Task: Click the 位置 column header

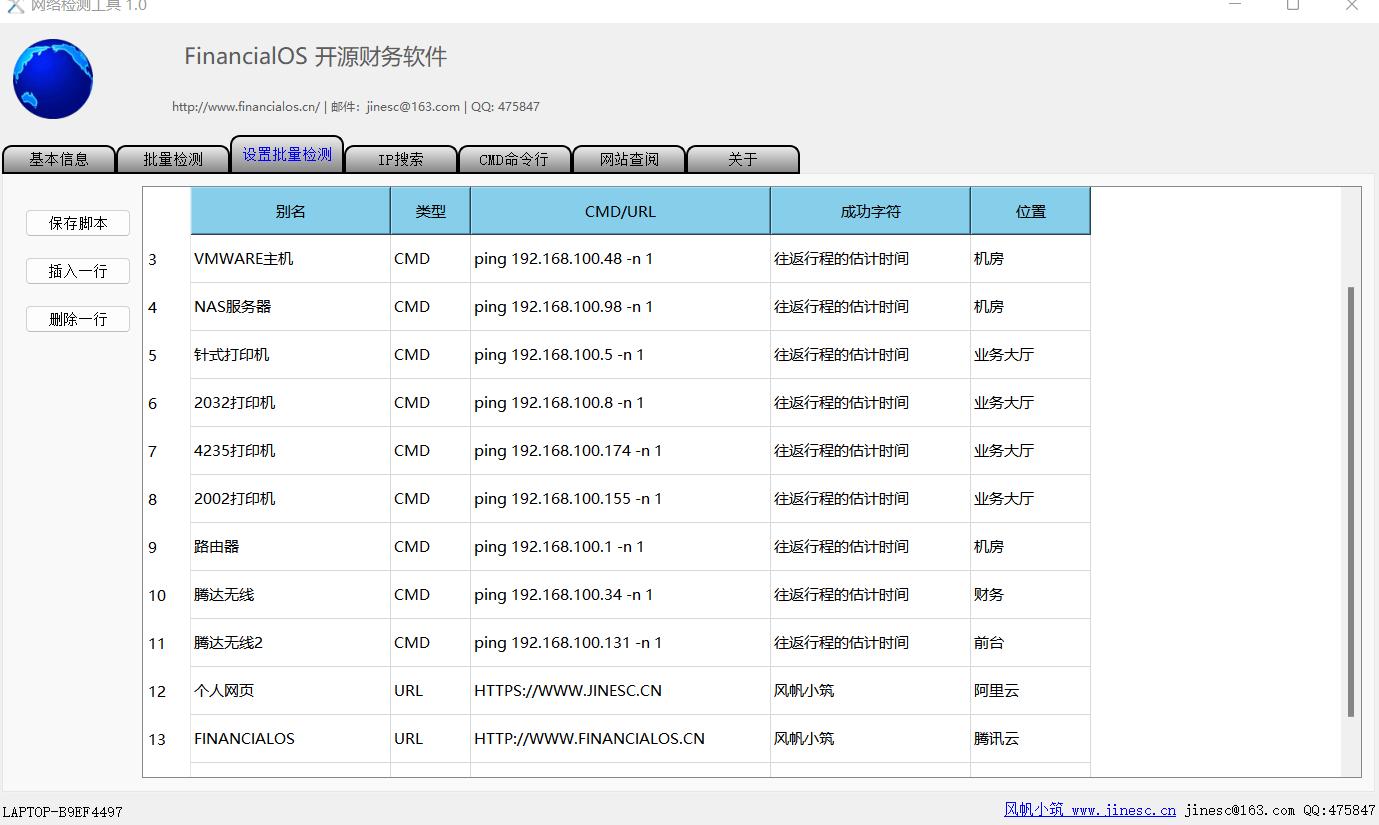Action: [x=1029, y=210]
